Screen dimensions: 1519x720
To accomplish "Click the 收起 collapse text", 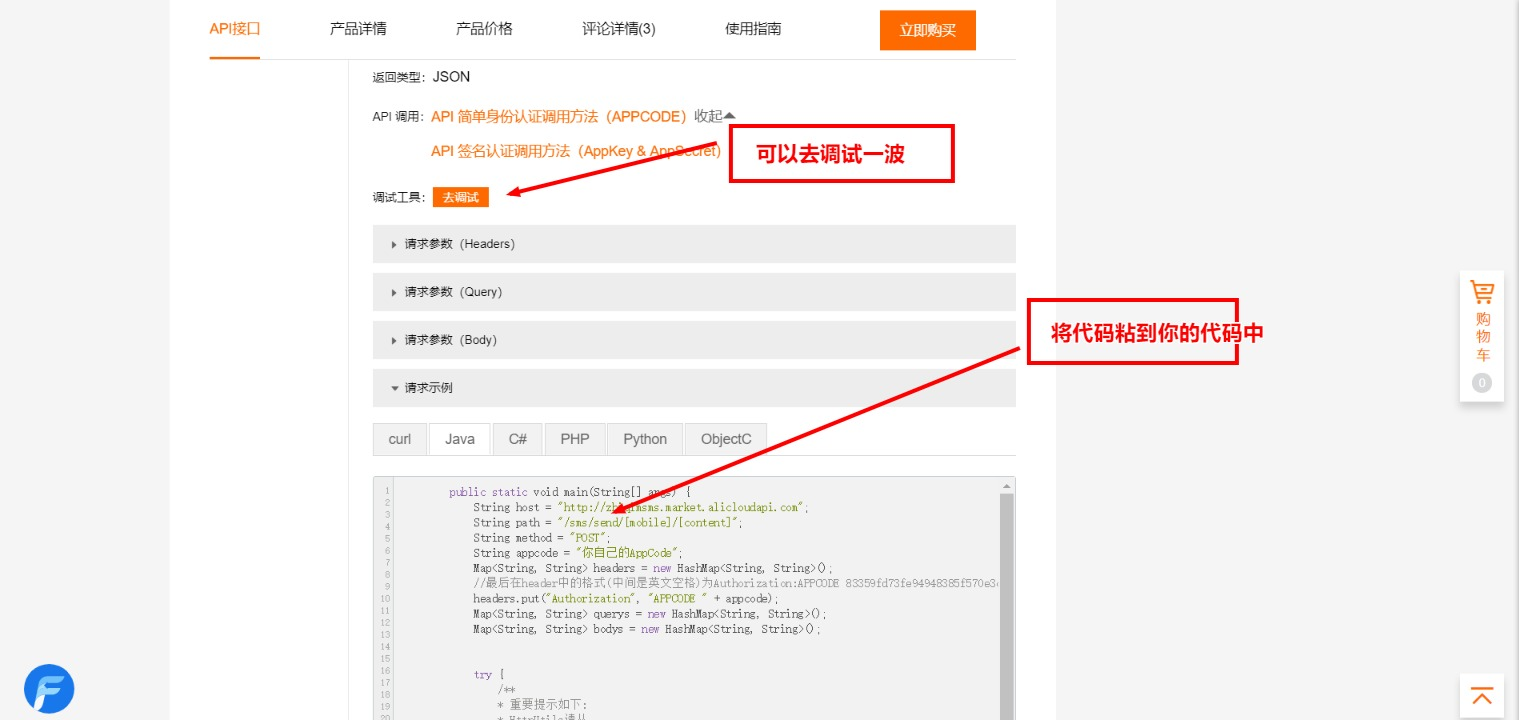I will (708, 116).
